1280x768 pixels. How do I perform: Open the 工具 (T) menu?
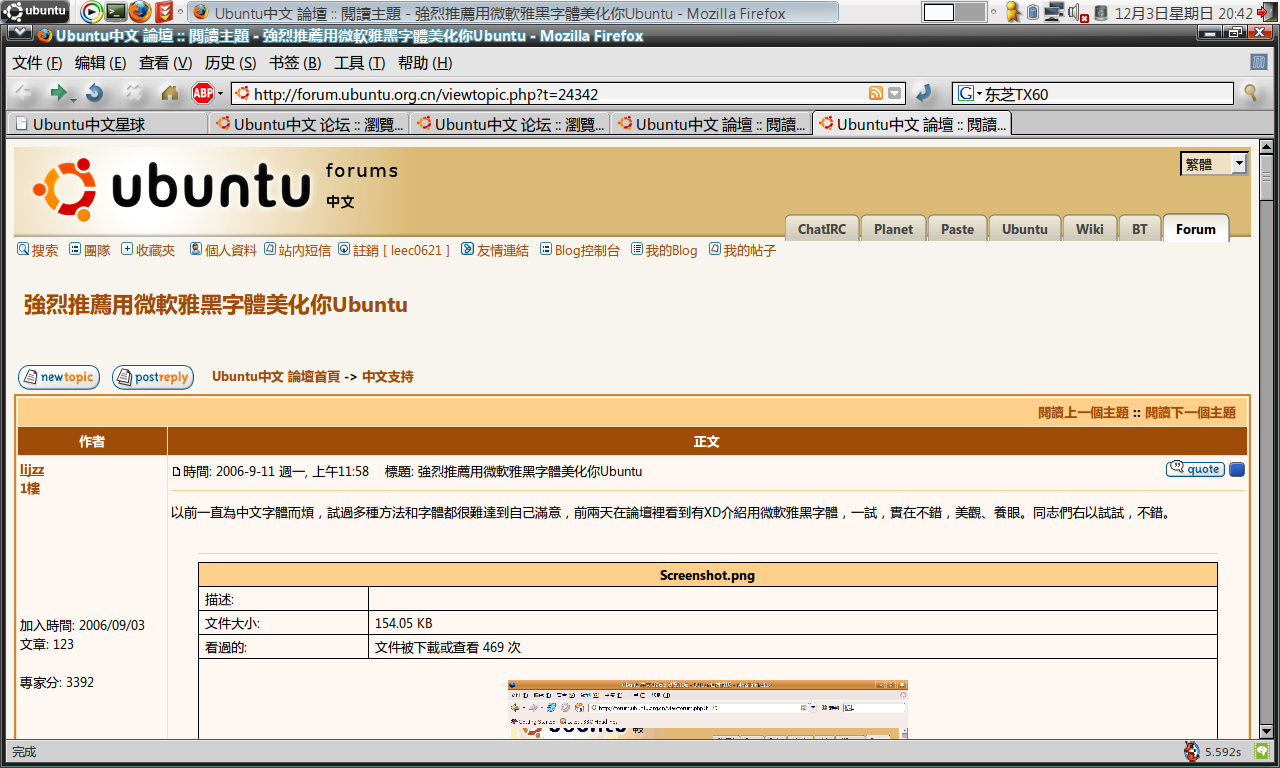click(x=359, y=63)
